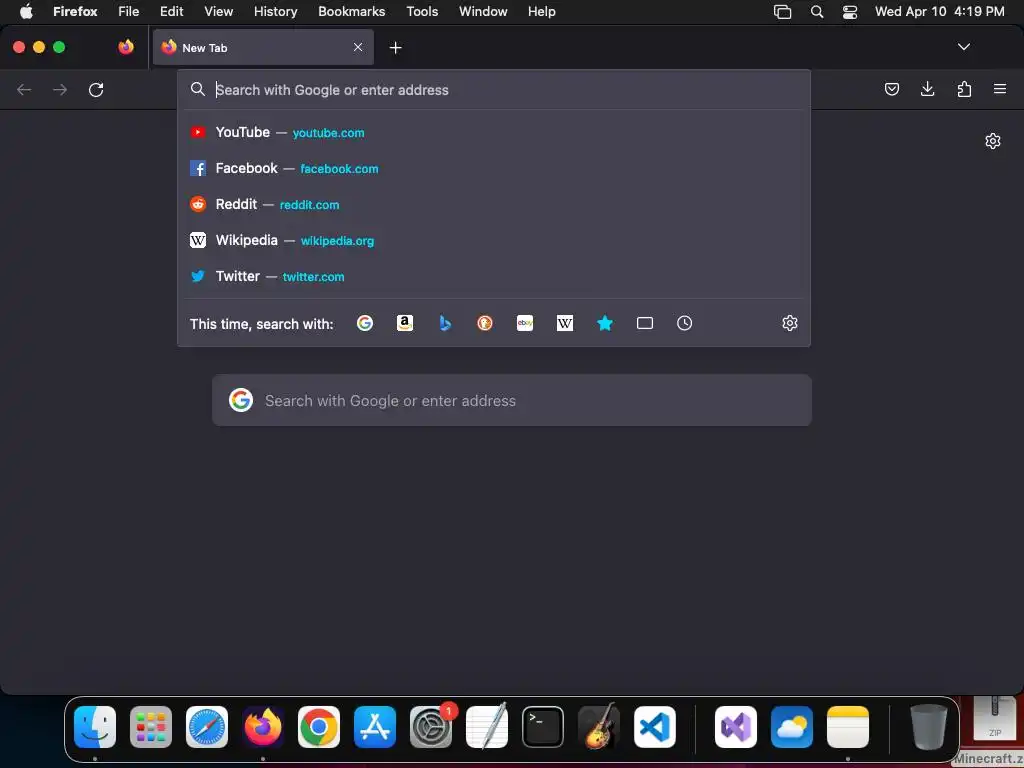Screen dimensions: 1024x768
Task: Search this time with Bing
Action: pyautogui.click(x=445, y=323)
